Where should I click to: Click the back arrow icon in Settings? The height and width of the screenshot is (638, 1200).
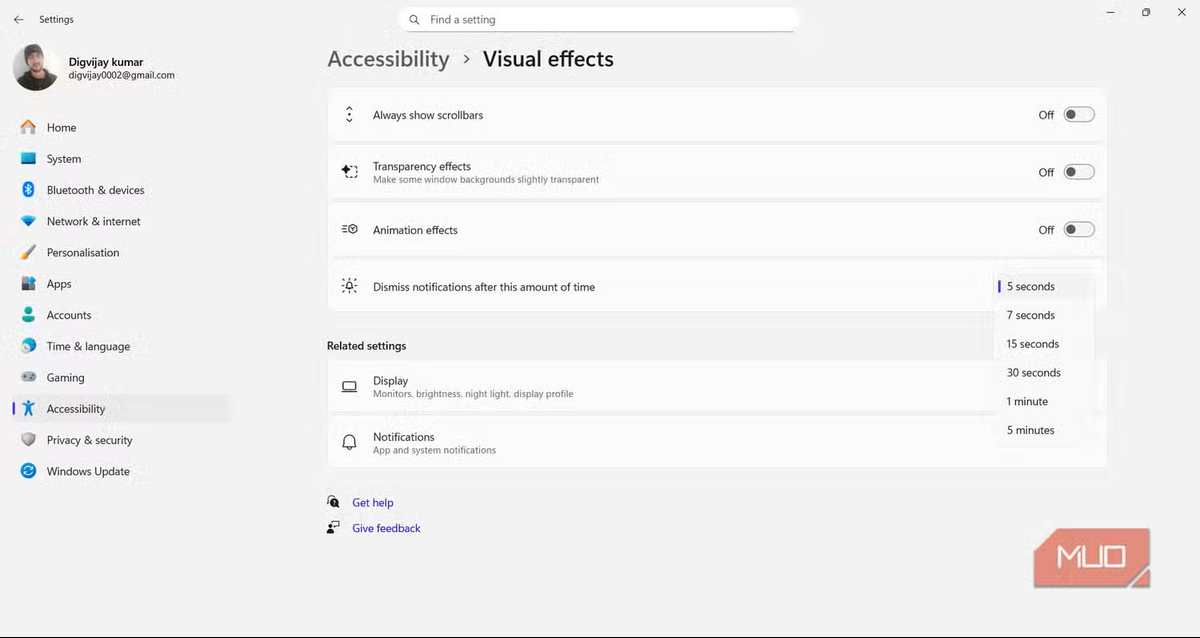click(18, 19)
